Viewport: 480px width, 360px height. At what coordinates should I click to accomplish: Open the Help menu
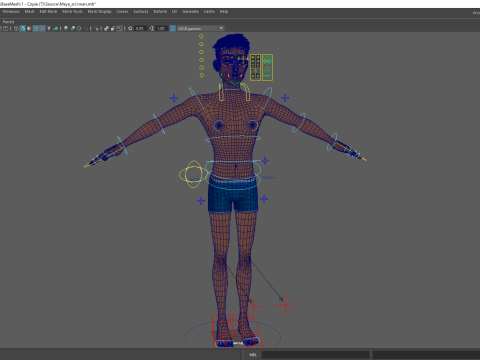coord(224,11)
